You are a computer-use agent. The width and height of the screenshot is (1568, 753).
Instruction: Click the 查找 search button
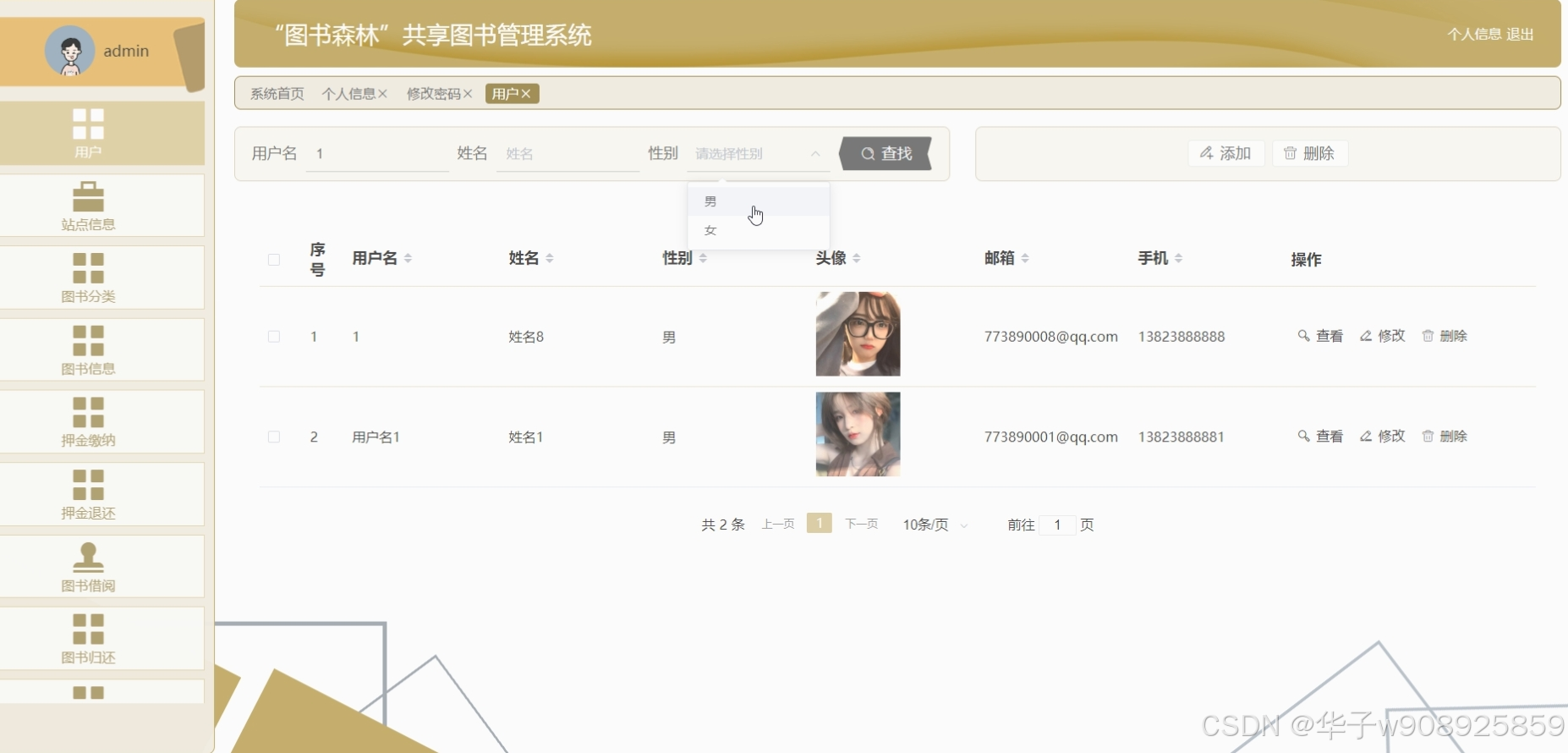click(885, 154)
